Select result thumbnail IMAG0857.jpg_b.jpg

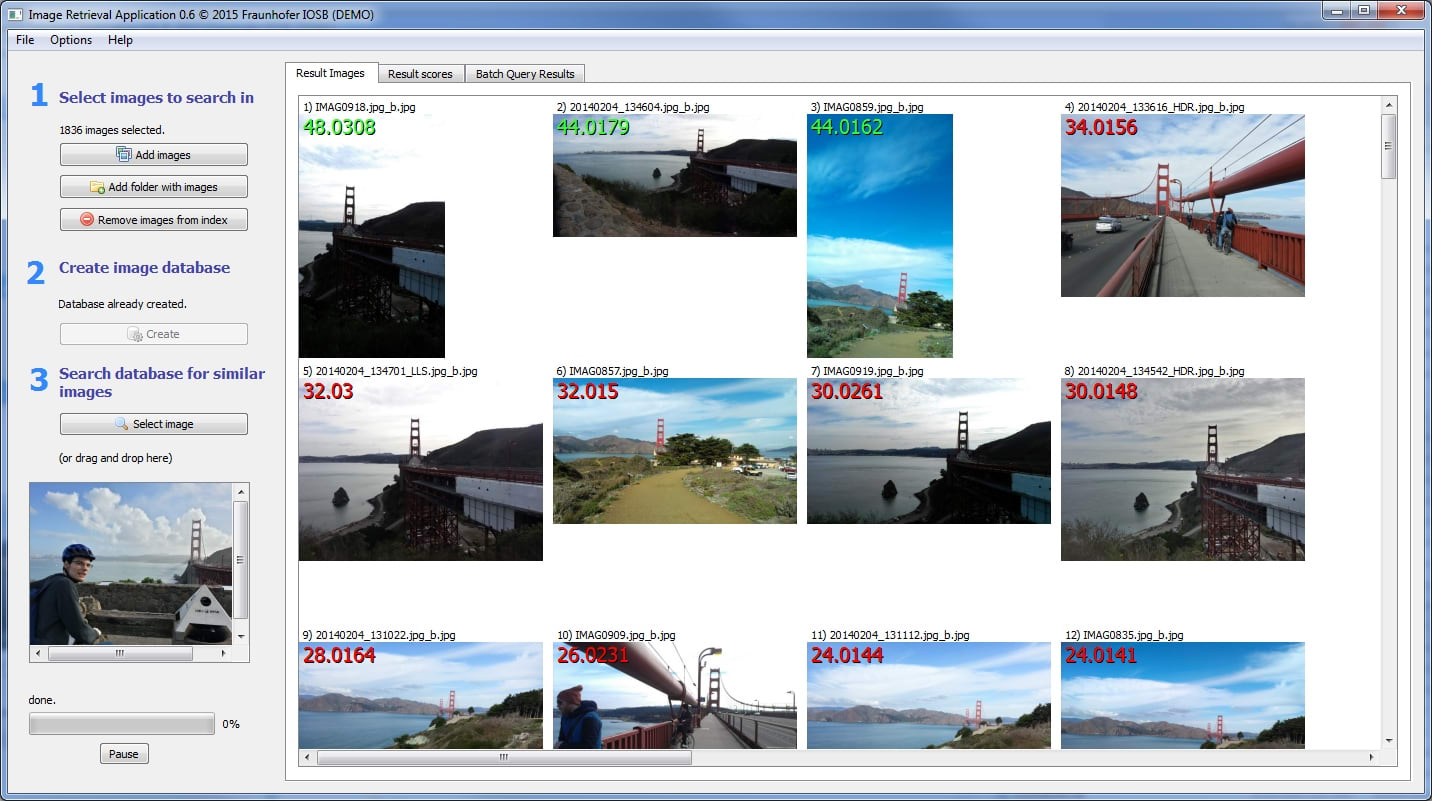675,451
